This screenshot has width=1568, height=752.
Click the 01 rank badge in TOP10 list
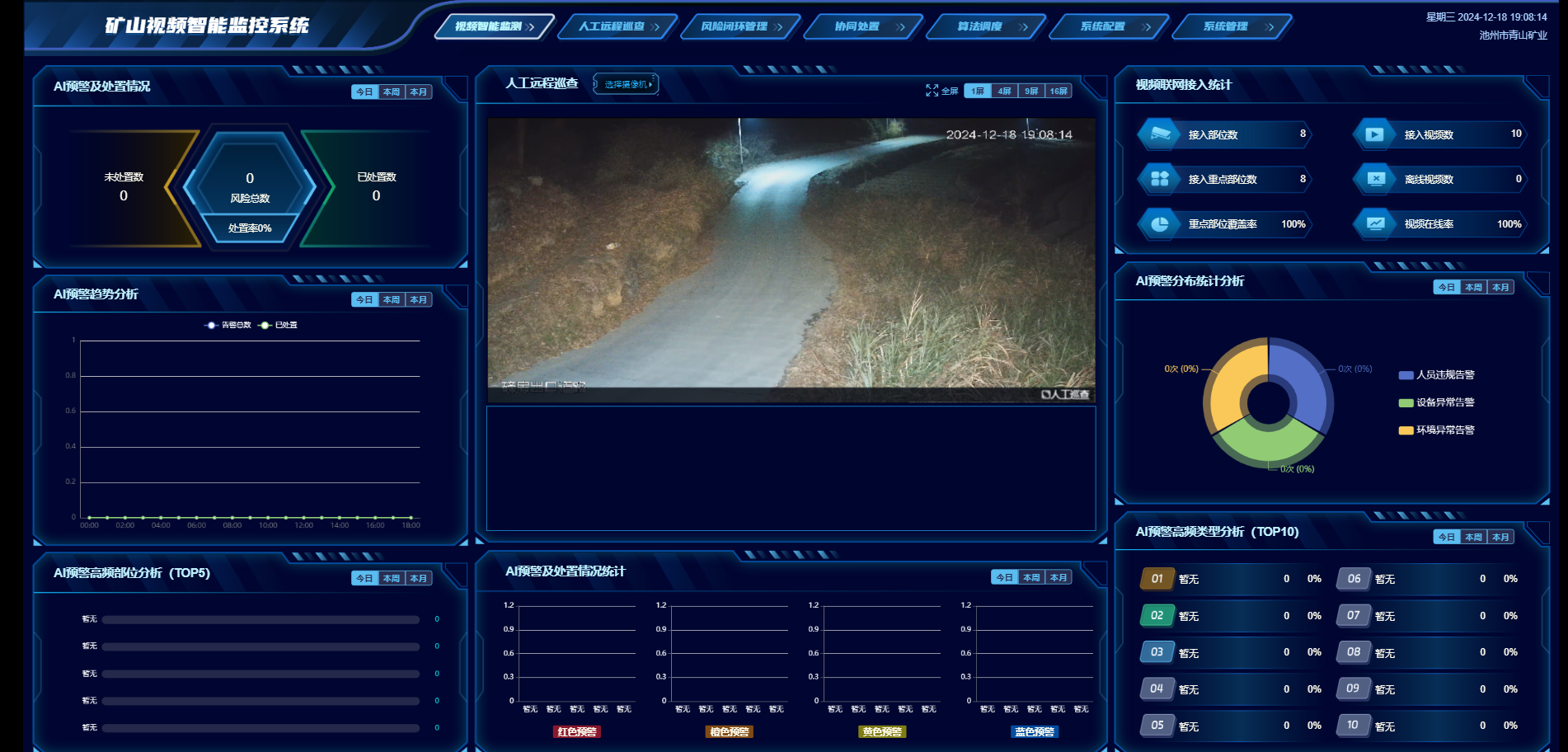click(1157, 579)
